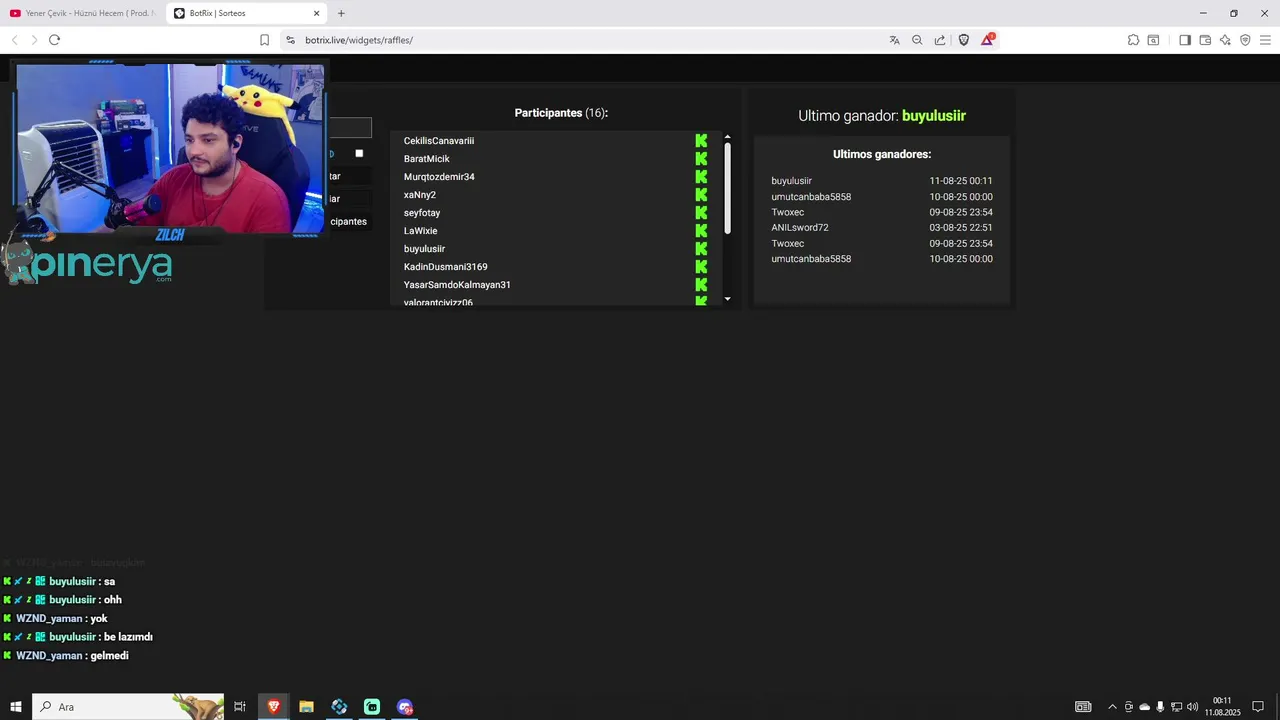The width and height of the screenshot is (1280, 720).
Task: Open the browser hamburger menu
Action: coord(1265,40)
